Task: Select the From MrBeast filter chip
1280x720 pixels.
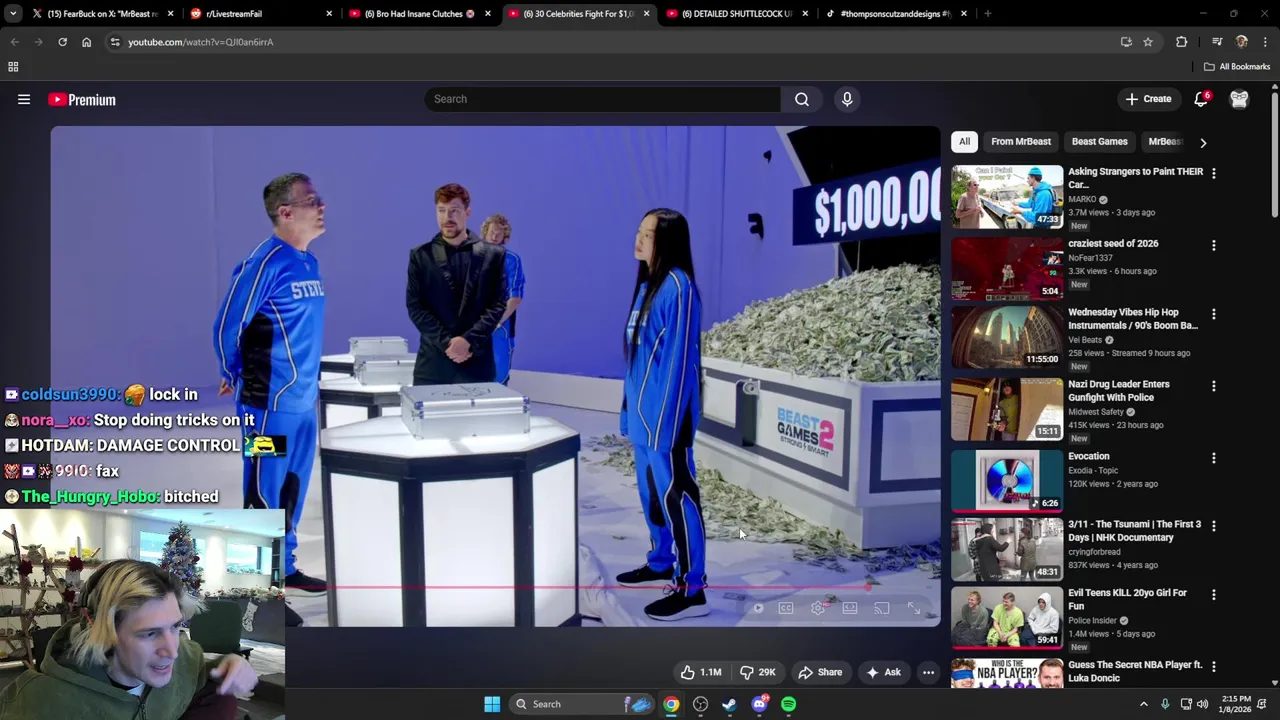Action: point(1021,142)
